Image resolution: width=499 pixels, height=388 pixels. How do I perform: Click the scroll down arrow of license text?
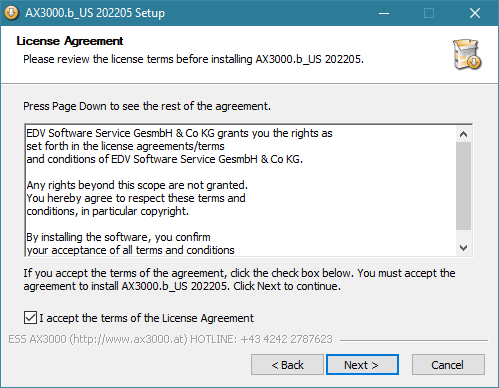click(463, 248)
